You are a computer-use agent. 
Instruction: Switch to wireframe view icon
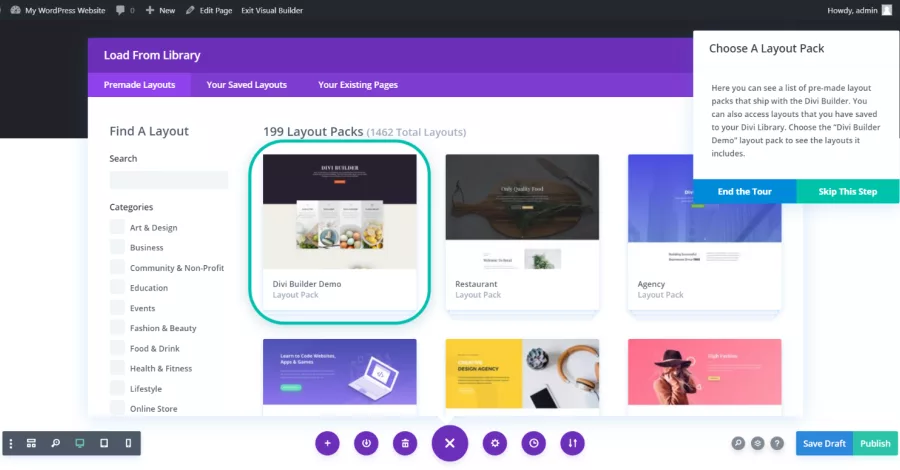point(32,443)
